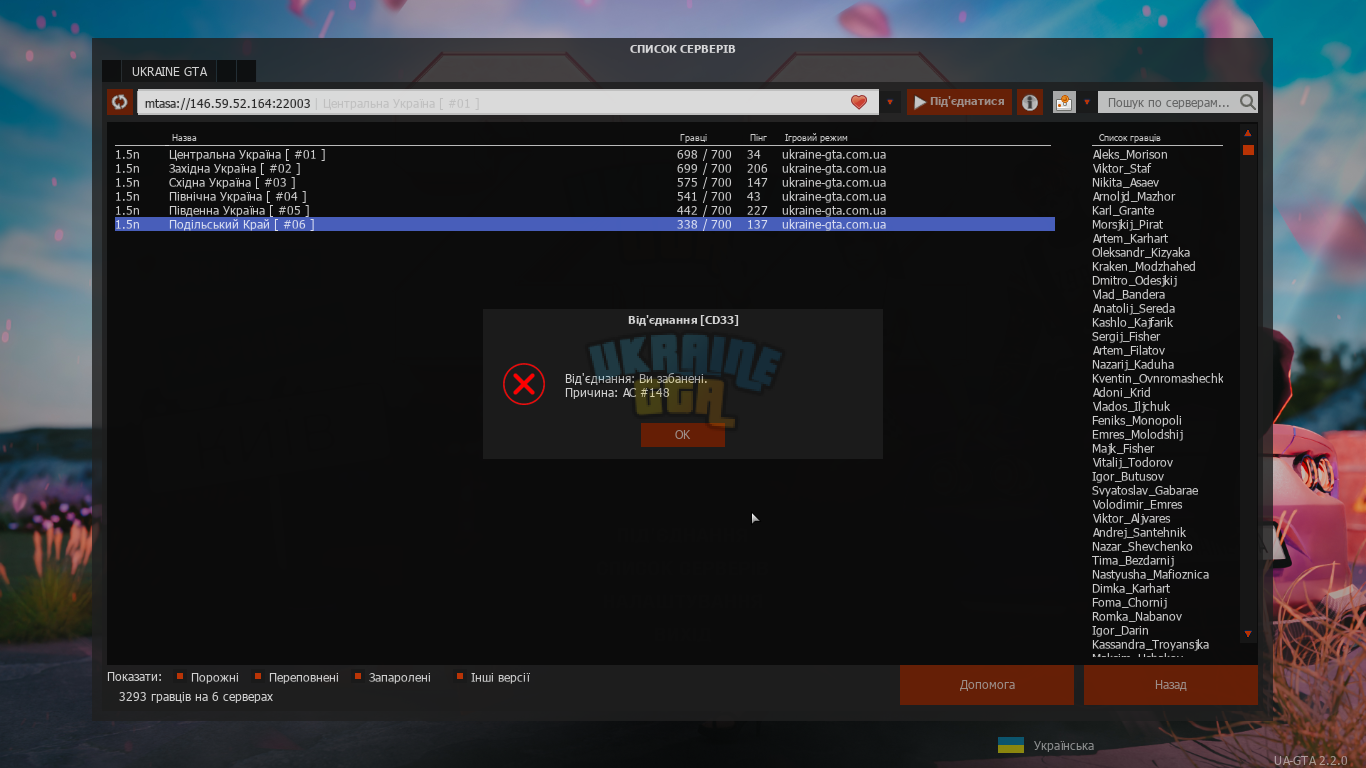Click the Українська language label

[1064, 746]
